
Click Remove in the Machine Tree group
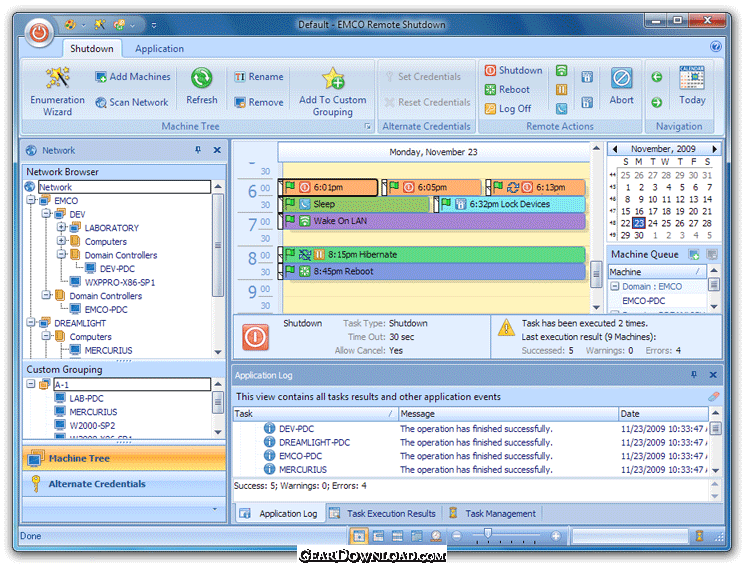[x=259, y=102]
